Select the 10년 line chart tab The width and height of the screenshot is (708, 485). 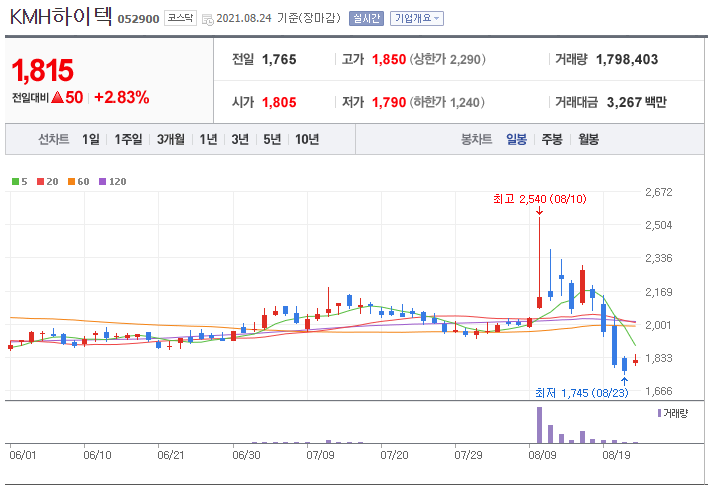307,139
